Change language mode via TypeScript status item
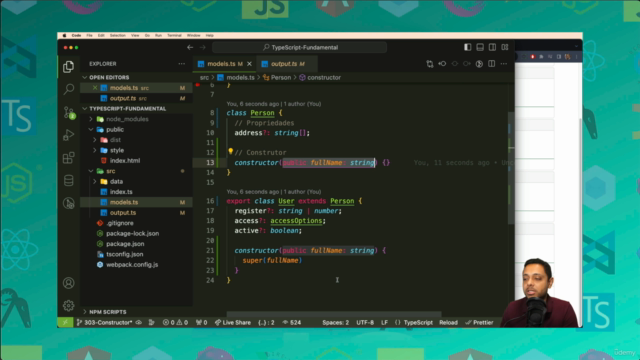Viewport: 640px width, 360px height. click(418, 322)
